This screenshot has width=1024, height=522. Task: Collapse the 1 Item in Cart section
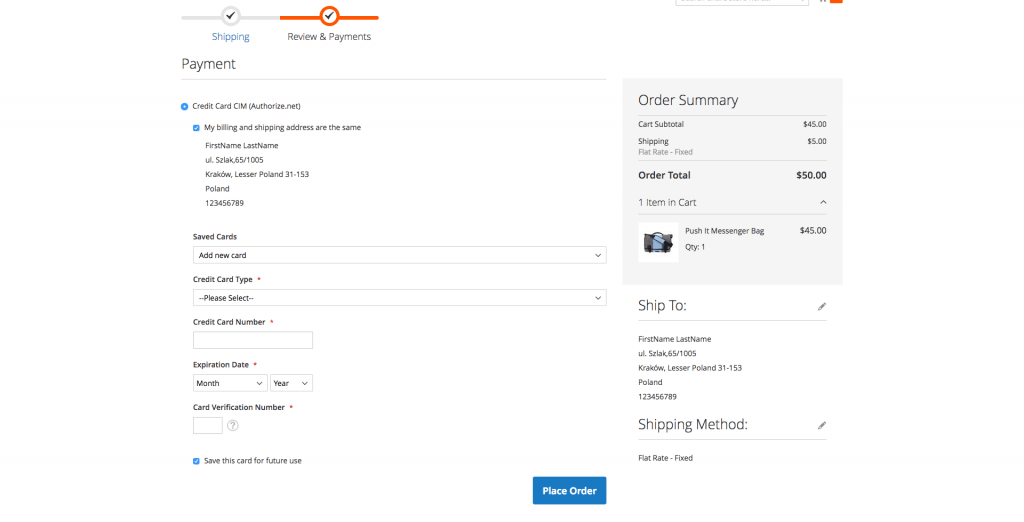(x=823, y=202)
